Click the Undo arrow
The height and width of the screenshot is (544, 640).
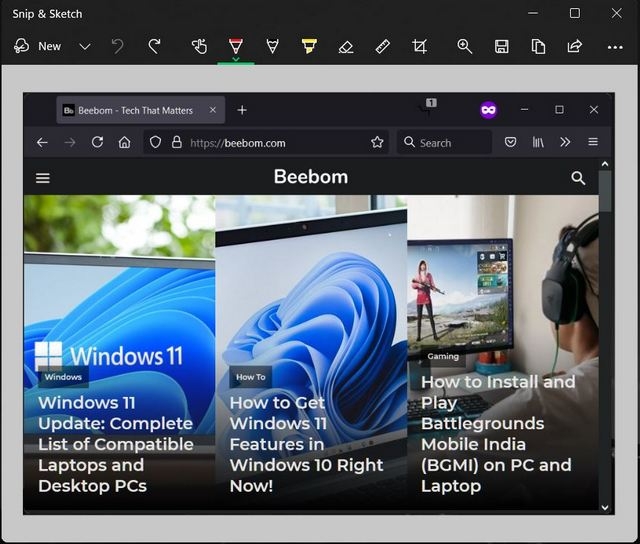(x=118, y=46)
